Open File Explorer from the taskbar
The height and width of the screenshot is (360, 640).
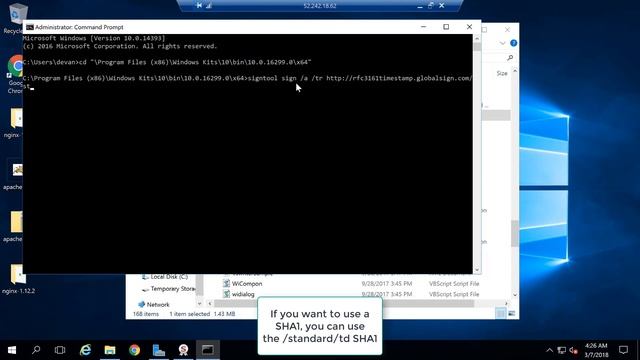(110, 350)
